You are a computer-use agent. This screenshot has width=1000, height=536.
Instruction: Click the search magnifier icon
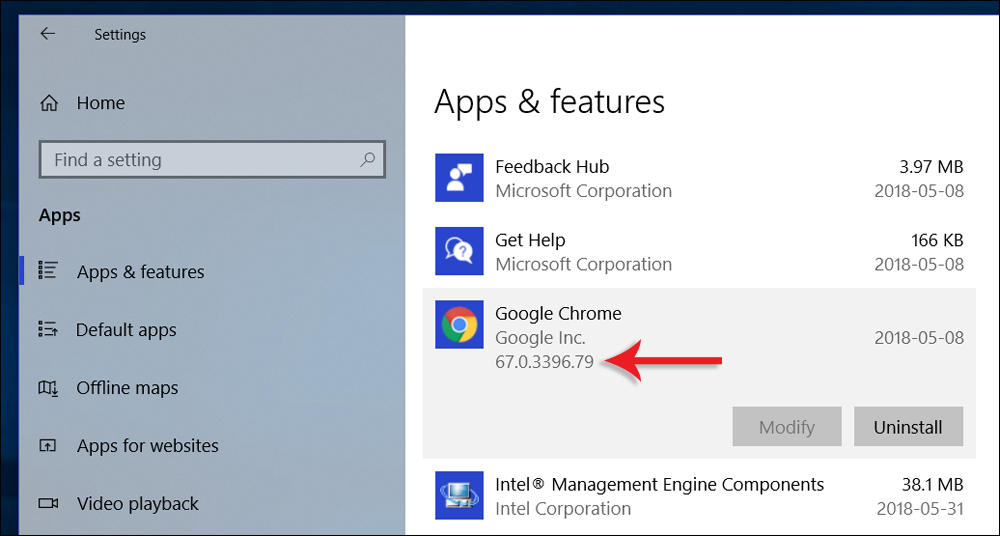367,159
